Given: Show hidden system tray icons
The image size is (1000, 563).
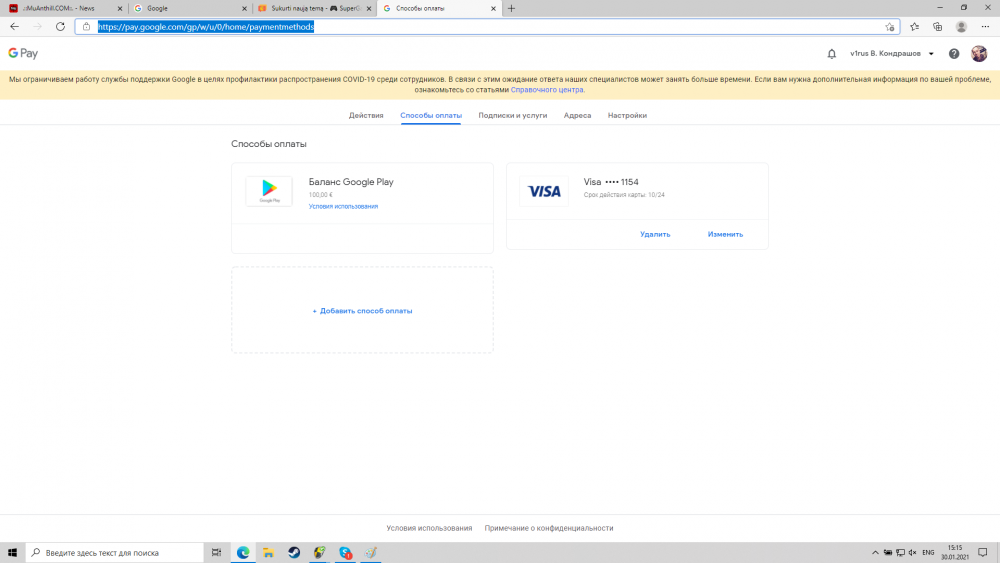Looking at the screenshot, I should pyautogui.click(x=875, y=553).
